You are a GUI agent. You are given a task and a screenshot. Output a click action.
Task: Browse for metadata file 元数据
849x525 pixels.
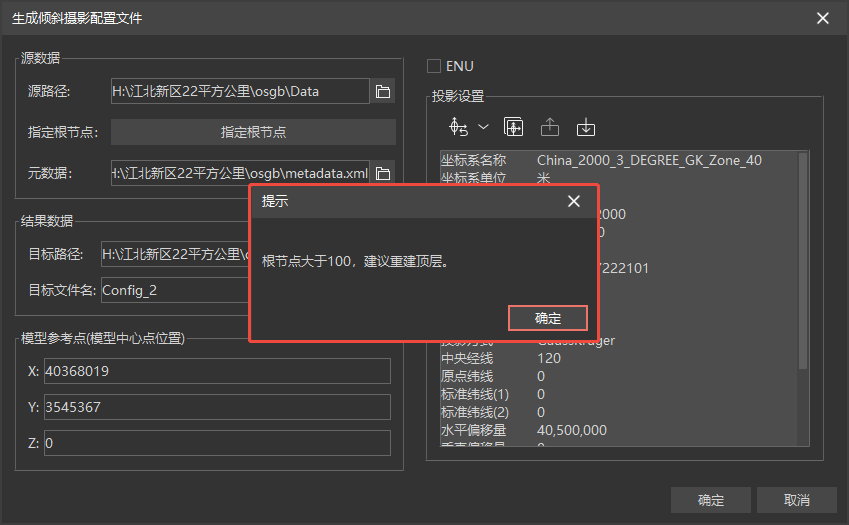[383, 172]
